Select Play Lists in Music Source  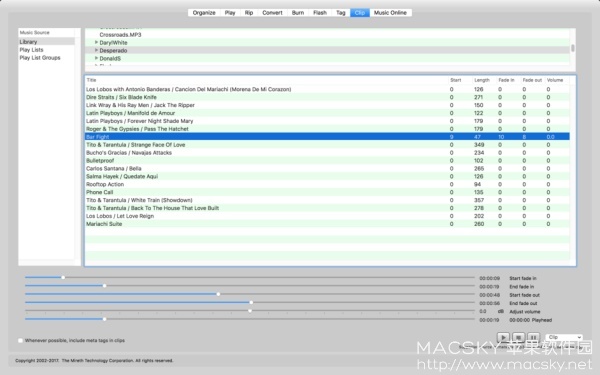31,50
